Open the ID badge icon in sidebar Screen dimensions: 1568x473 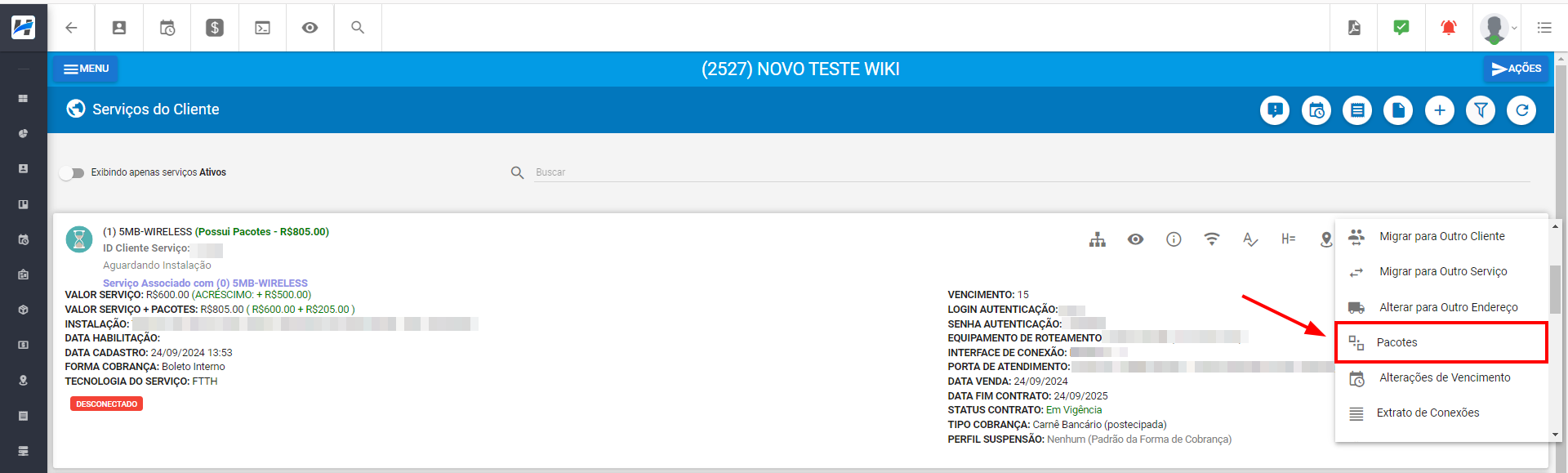[x=23, y=274]
